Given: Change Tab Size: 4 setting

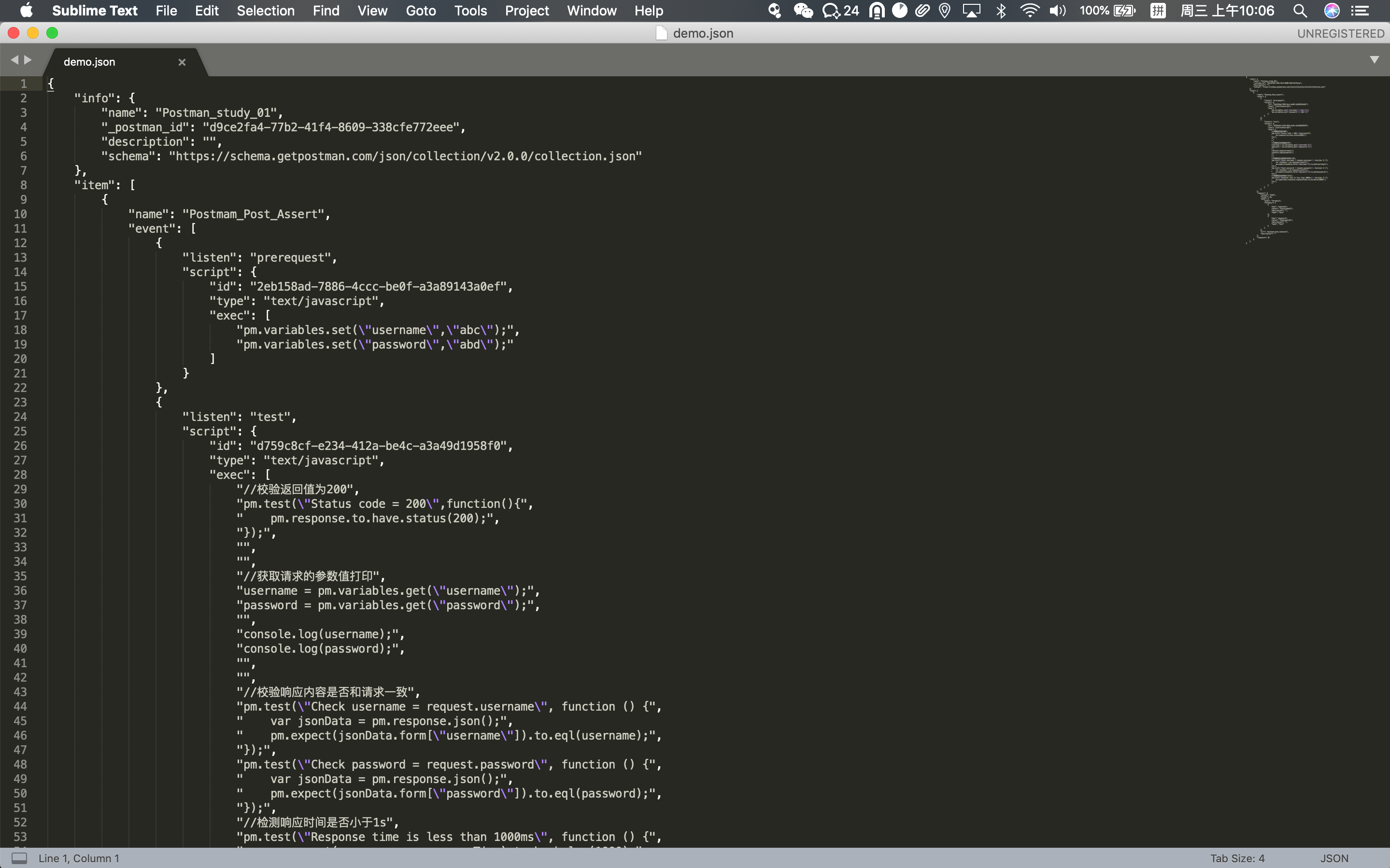Looking at the screenshot, I should click(1237, 858).
